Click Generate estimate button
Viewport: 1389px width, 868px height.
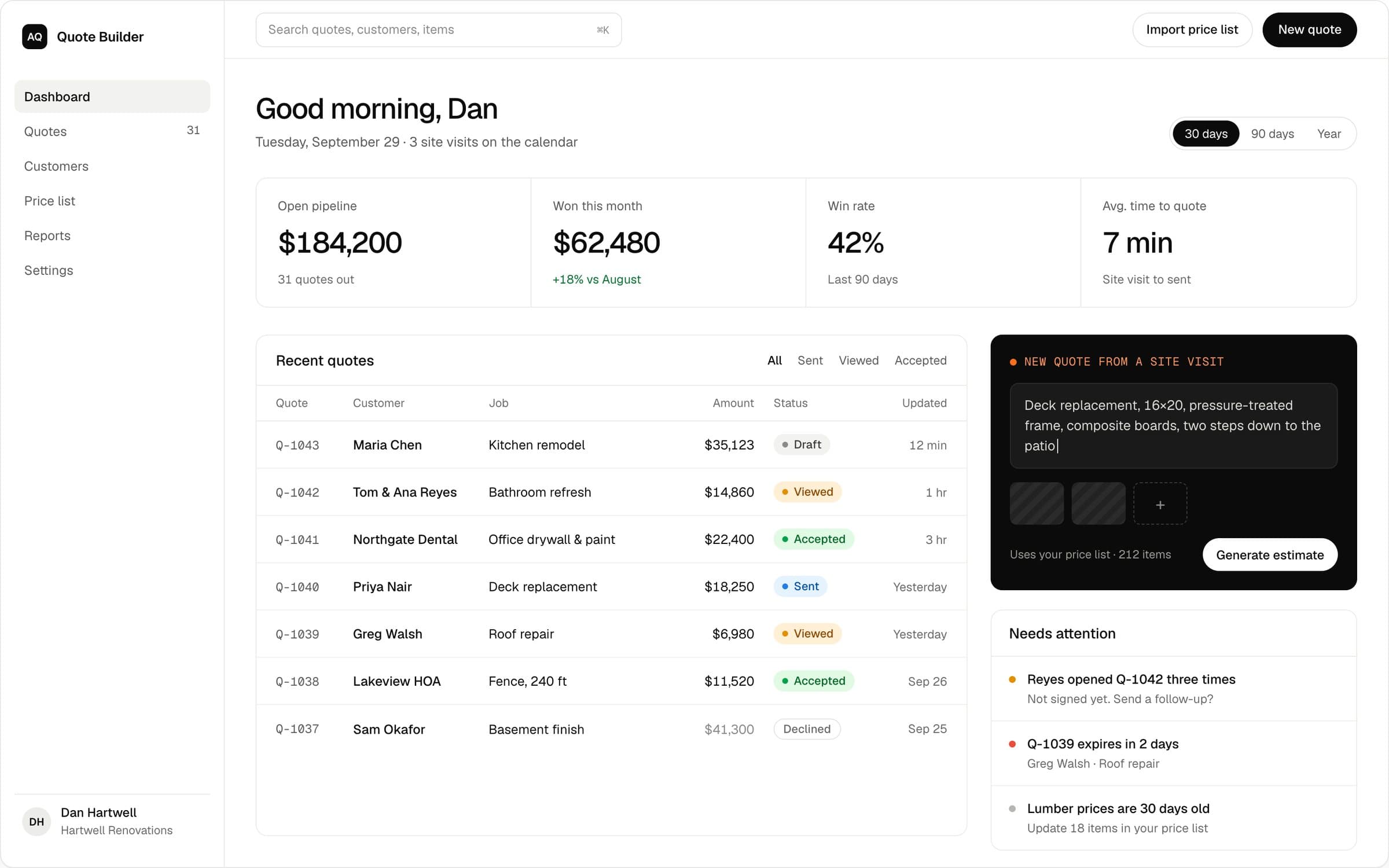click(x=1270, y=555)
